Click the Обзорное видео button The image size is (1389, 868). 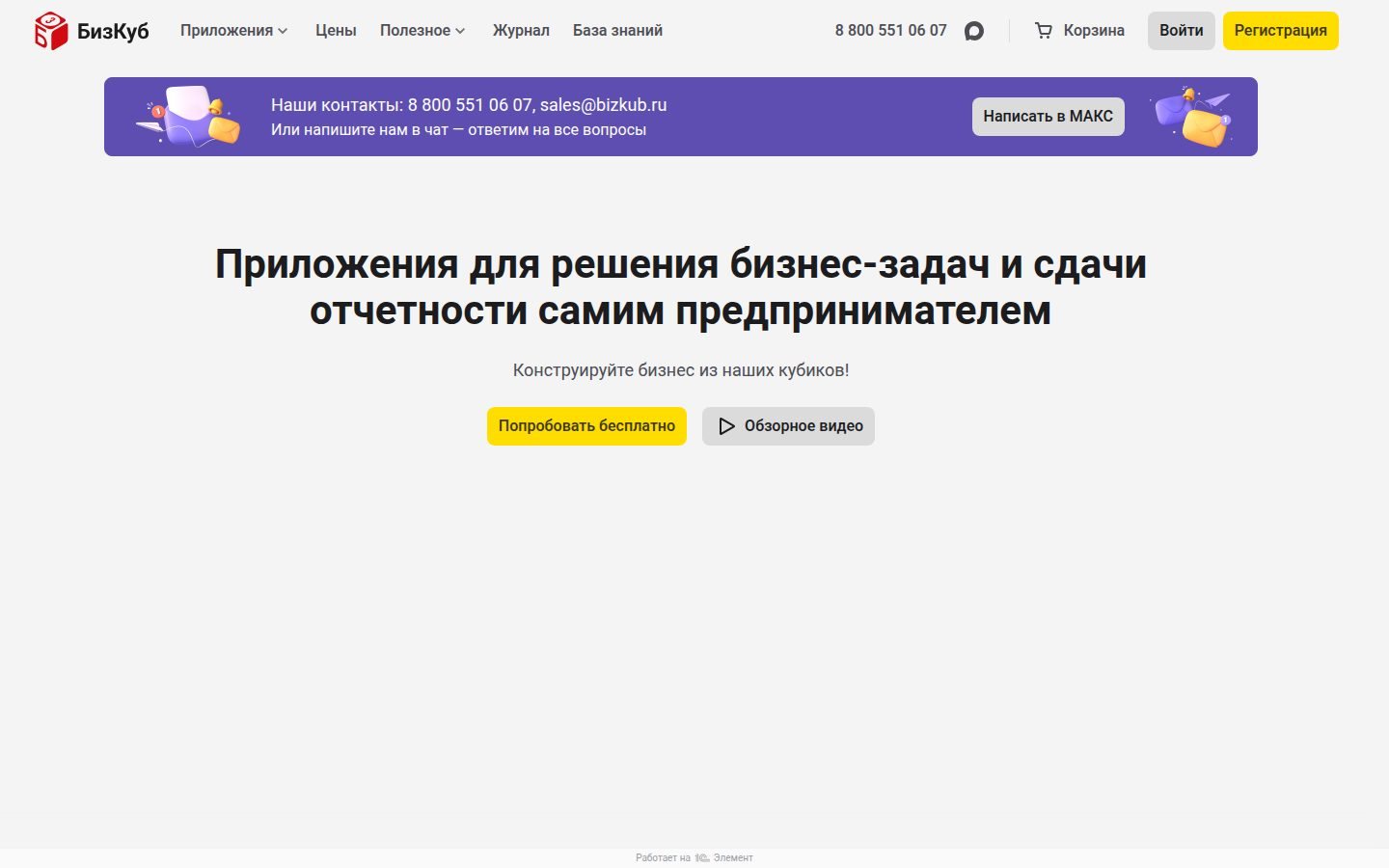click(x=788, y=426)
